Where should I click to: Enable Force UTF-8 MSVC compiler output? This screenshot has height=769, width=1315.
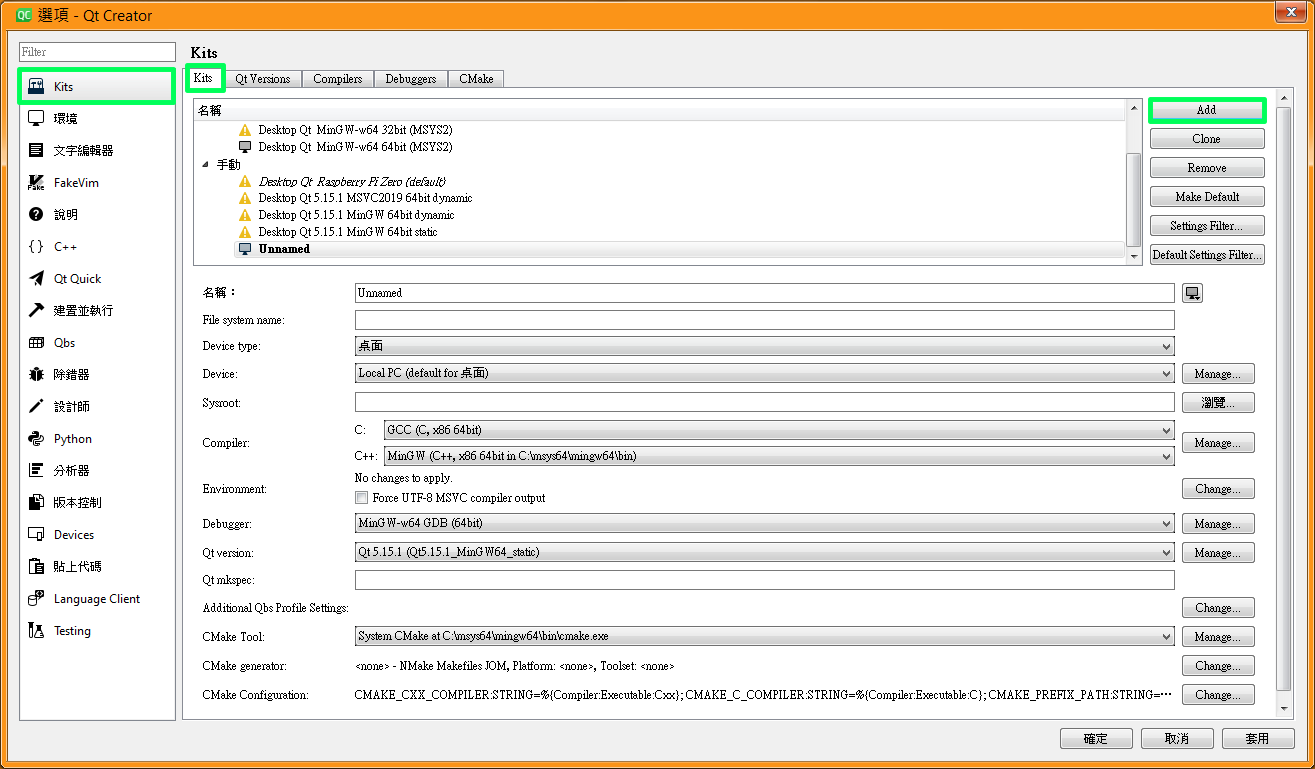362,498
